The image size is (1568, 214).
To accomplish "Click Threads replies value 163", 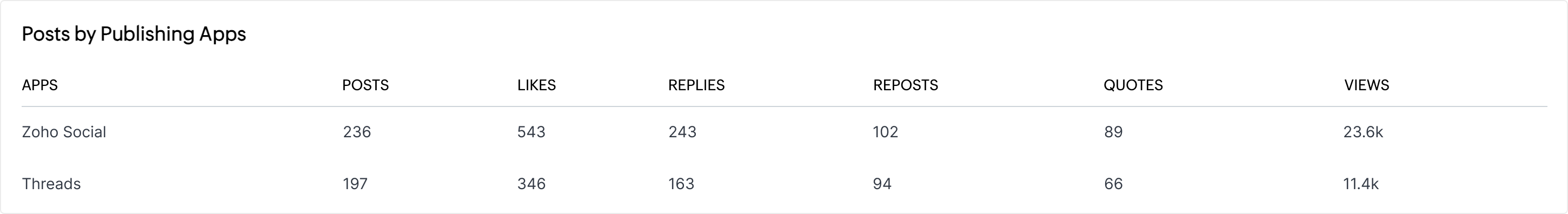I will tap(681, 184).
